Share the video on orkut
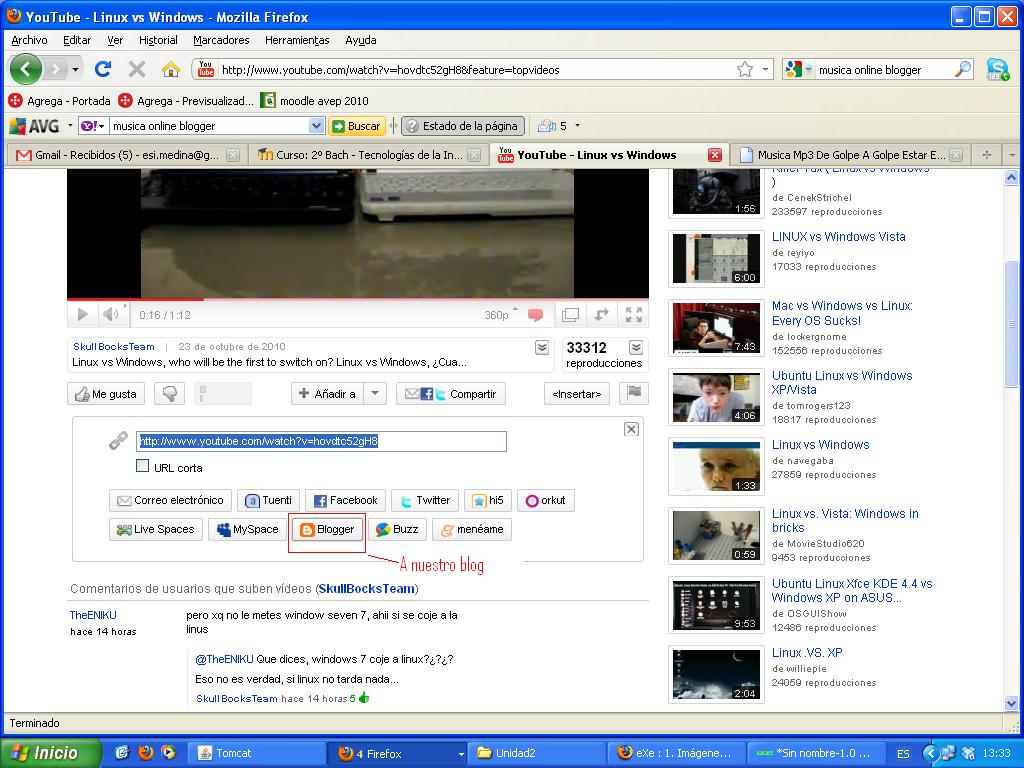1024x768 pixels. pyautogui.click(x=546, y=500)
